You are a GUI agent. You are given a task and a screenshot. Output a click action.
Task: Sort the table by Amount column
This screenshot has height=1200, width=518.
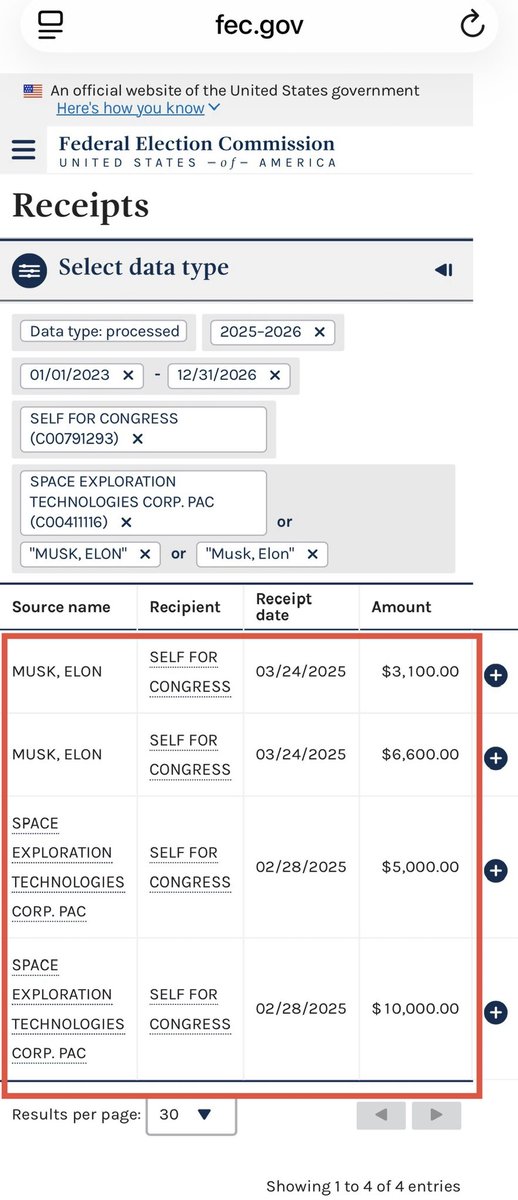[x=401, y=607]
